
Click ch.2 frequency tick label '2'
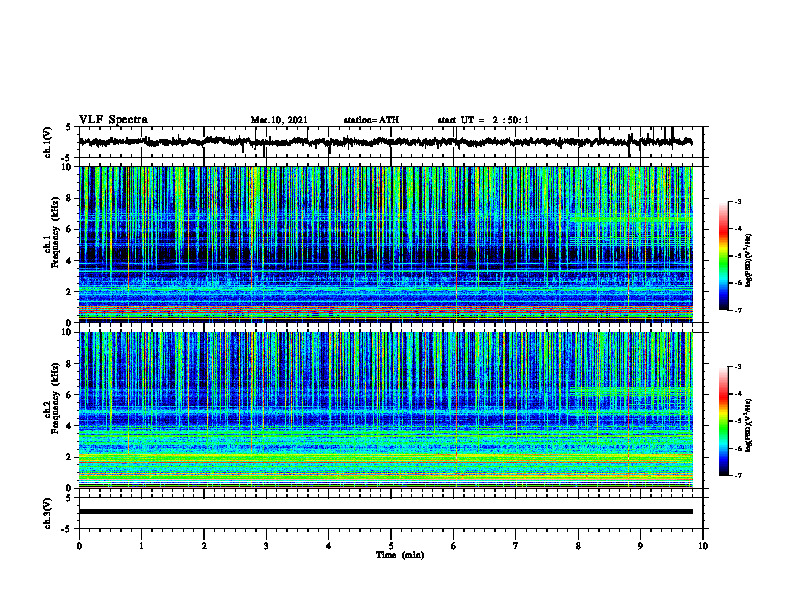coord(70,457)
